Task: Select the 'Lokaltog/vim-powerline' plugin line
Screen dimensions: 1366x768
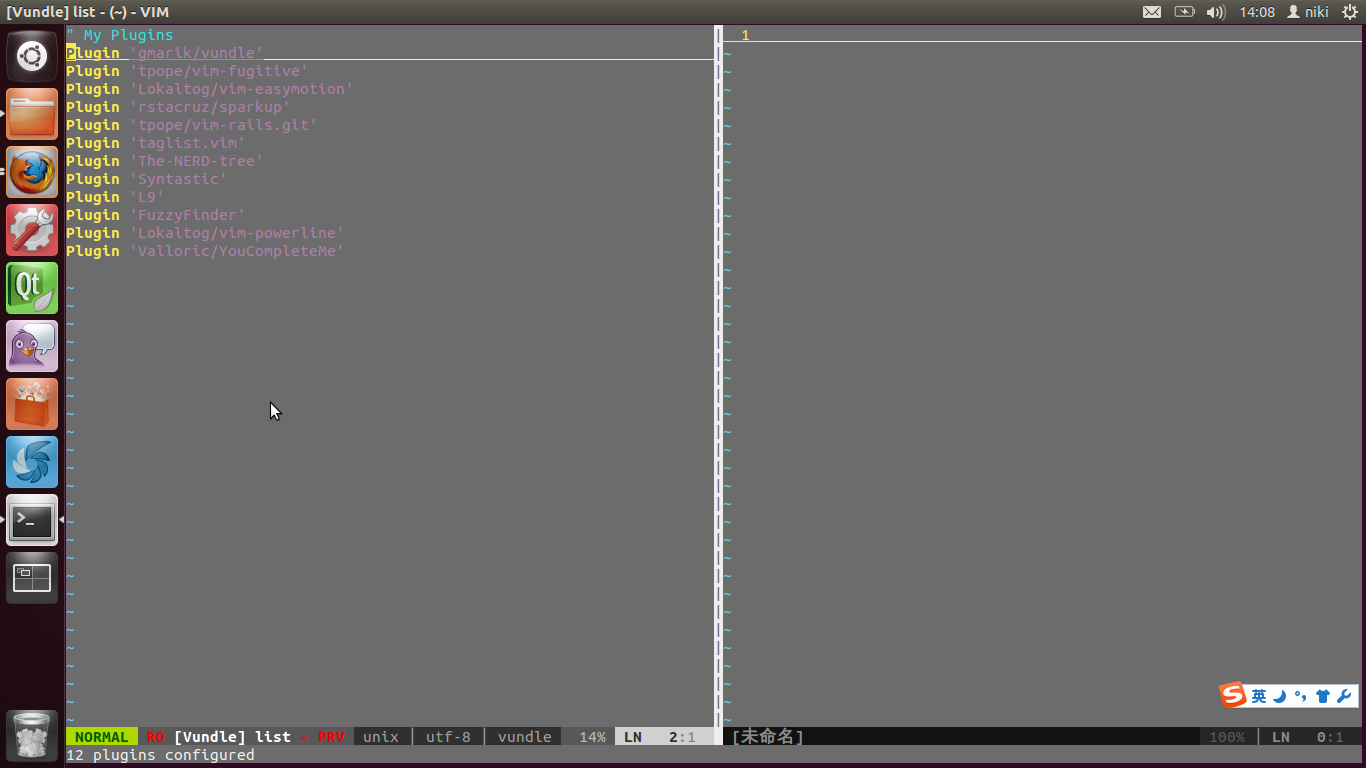Action: click(x=206, y=233)
